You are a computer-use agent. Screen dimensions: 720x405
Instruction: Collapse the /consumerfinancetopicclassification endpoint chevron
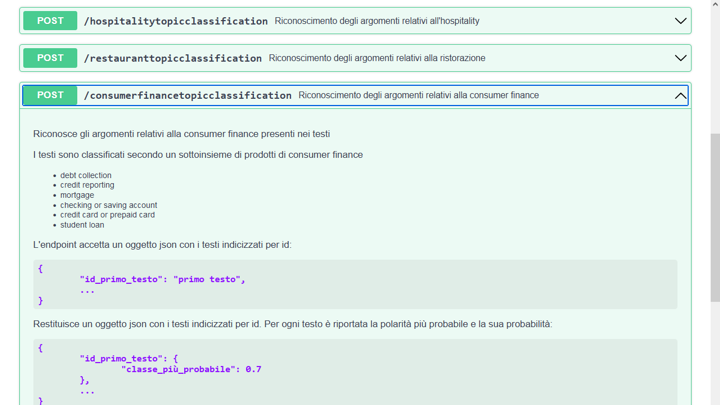(x=680, y=96)
